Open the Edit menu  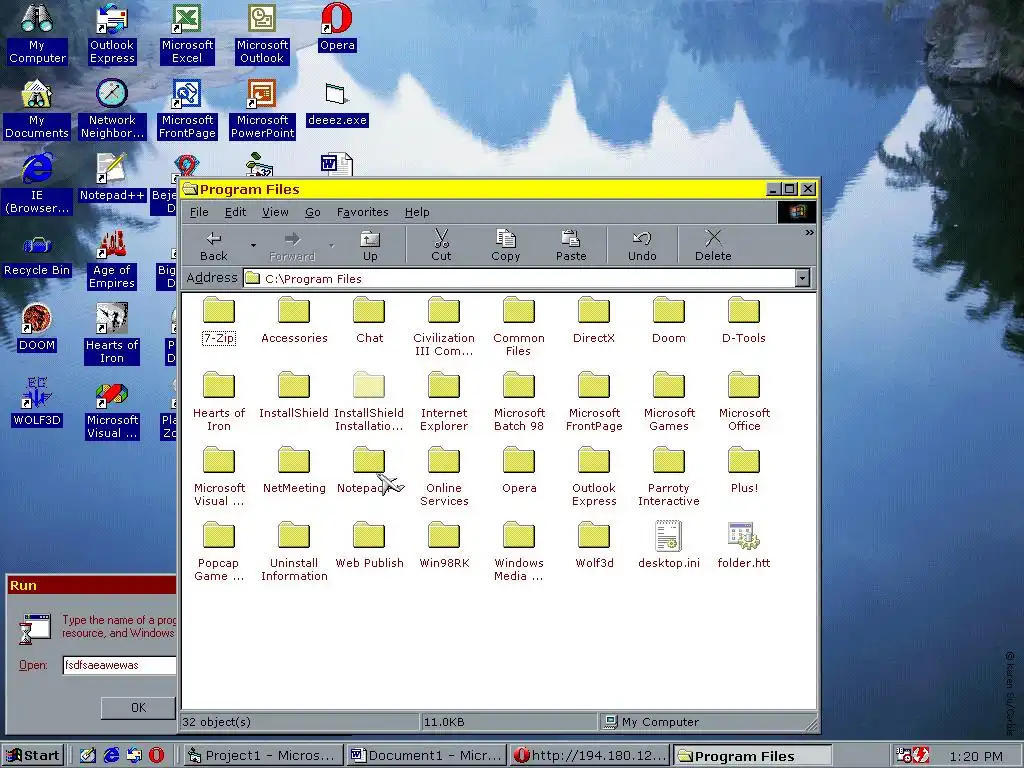coord(235,212)
